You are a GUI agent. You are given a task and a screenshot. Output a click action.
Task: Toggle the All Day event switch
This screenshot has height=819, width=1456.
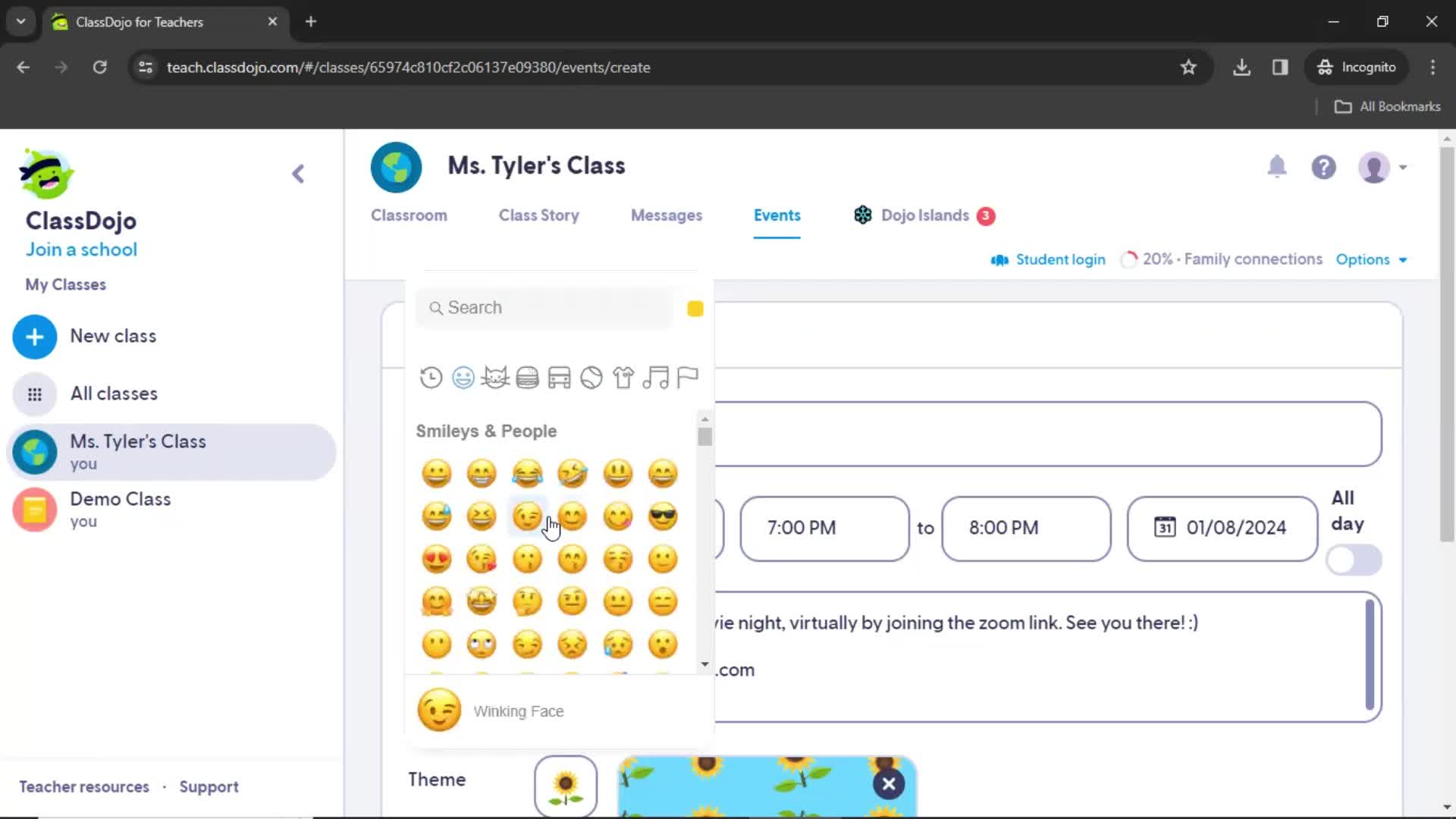point(1354,559)
